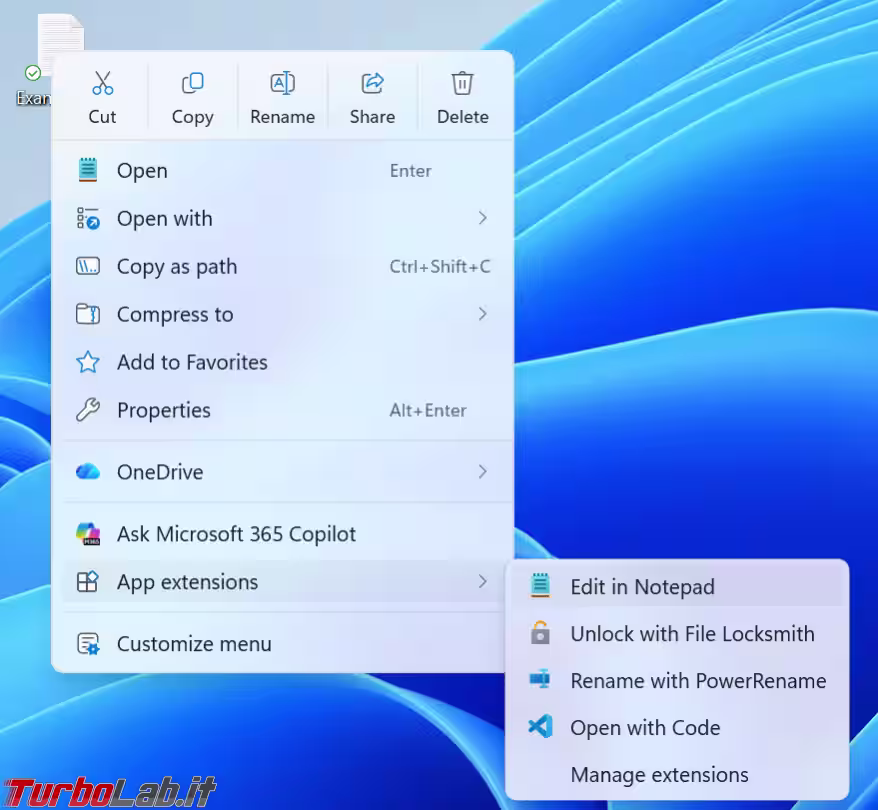
Task: Click the Customize menu icon
Action: [x=88, y=644]
